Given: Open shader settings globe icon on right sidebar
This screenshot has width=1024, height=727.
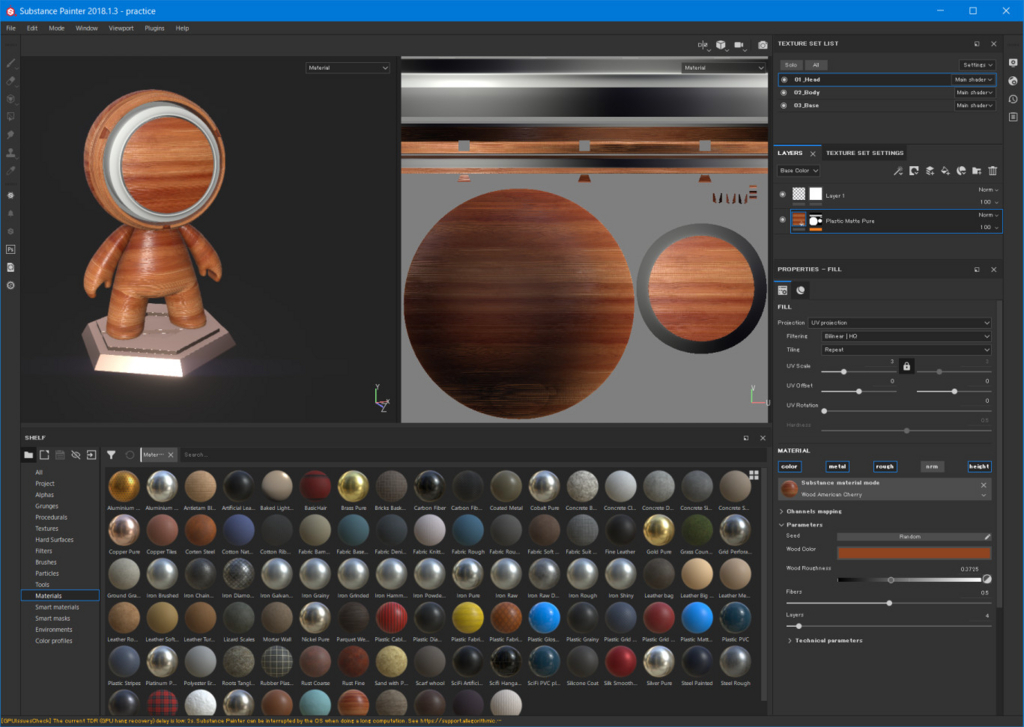Looking at the screenshot, I should [1013, 81].
